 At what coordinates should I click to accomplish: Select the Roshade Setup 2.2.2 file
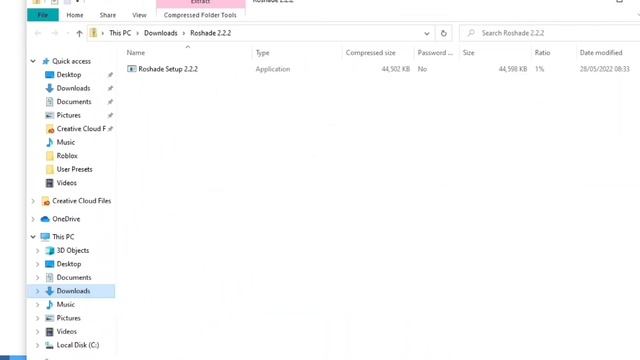pyautogui.click(x=168, y=69)
